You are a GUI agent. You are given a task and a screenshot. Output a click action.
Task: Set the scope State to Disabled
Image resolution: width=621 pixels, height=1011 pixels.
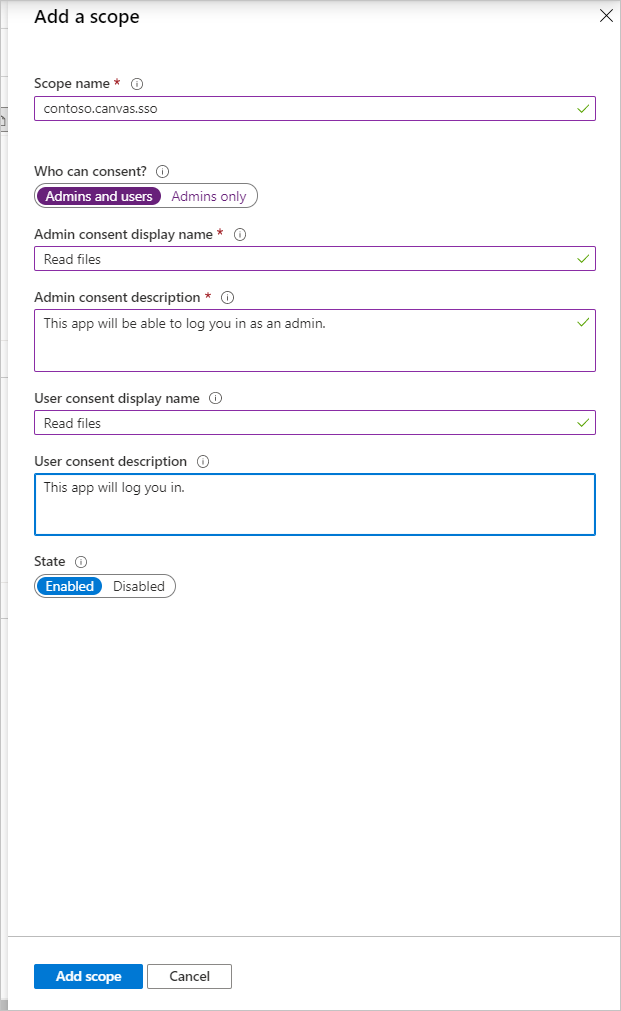coord(139,586)
